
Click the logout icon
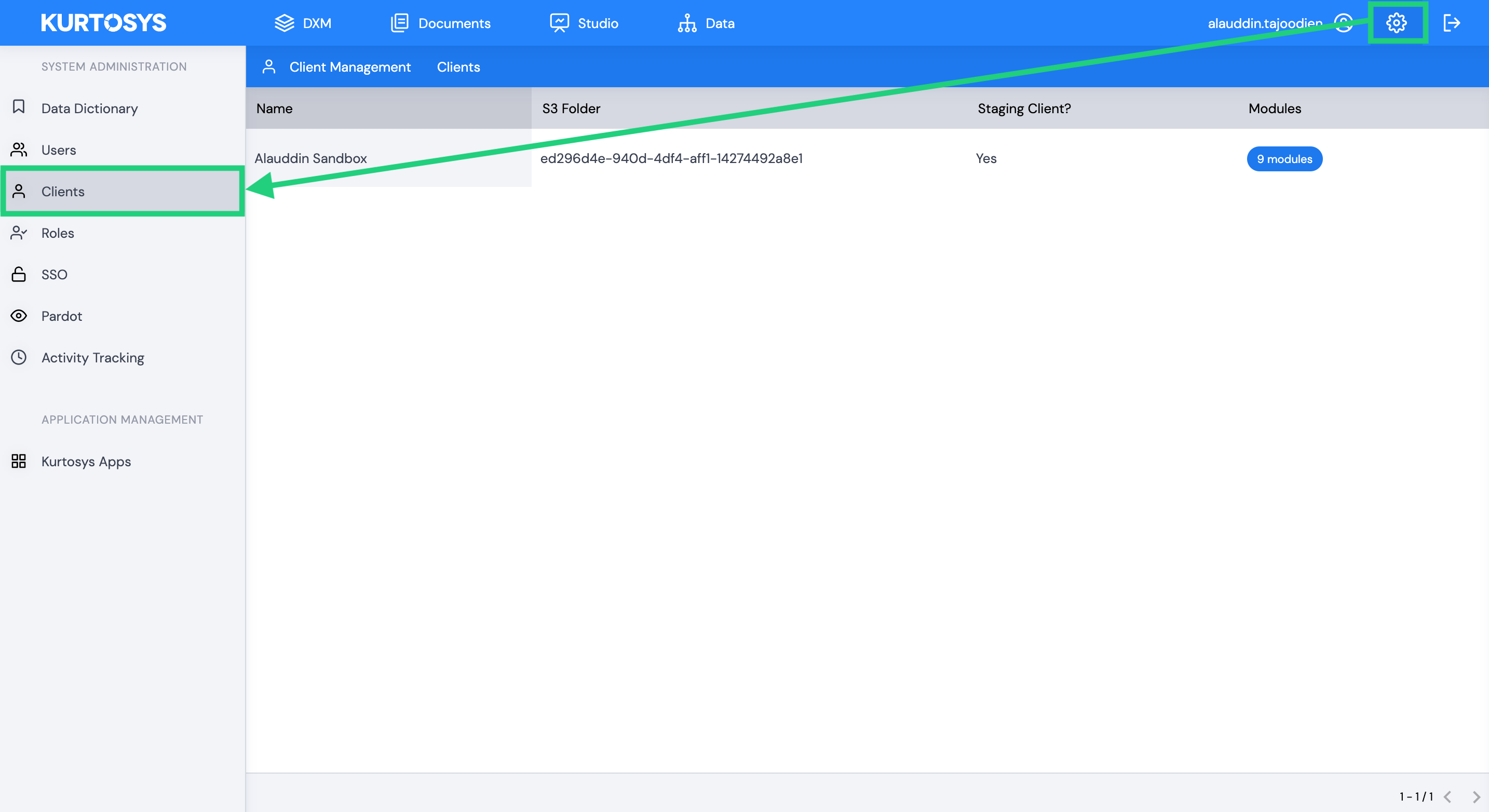tap(1452, 23)
